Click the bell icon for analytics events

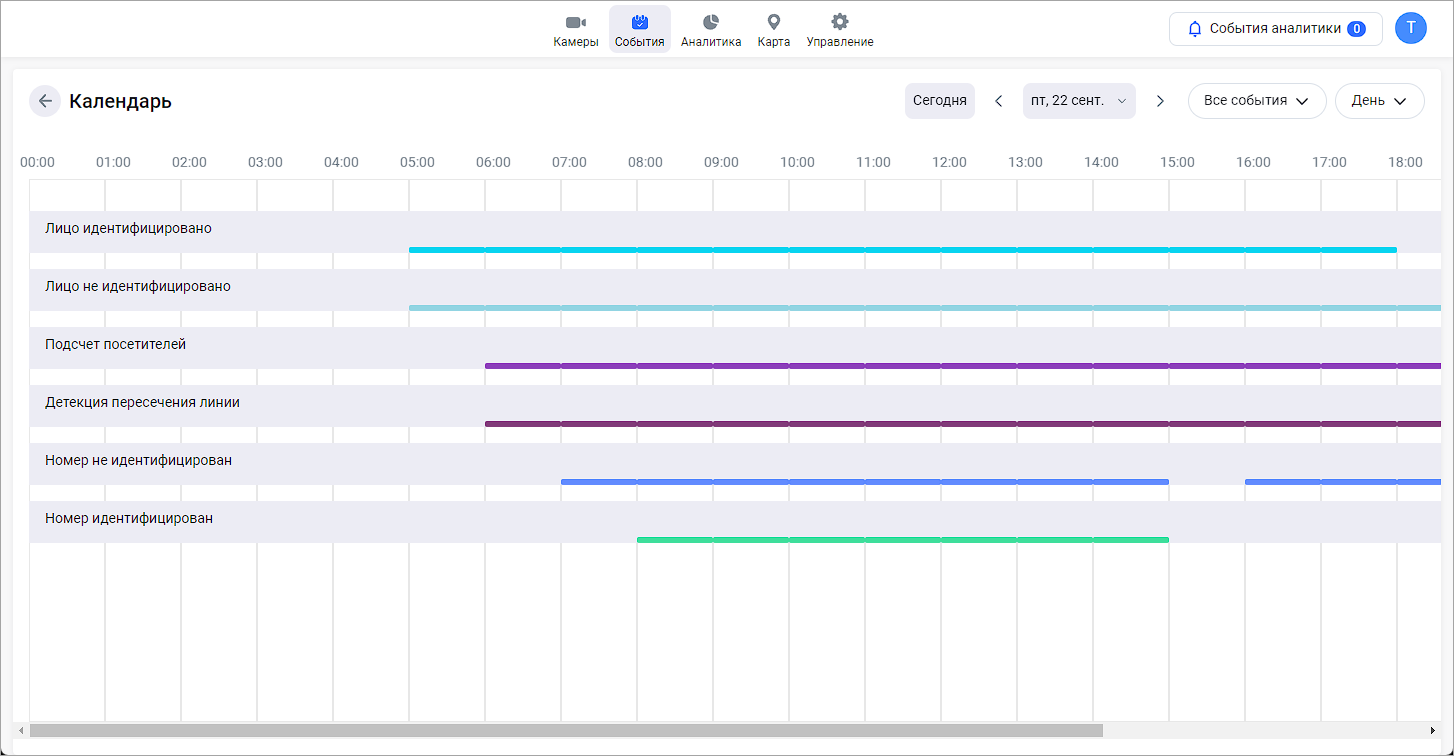[1194, 29]
